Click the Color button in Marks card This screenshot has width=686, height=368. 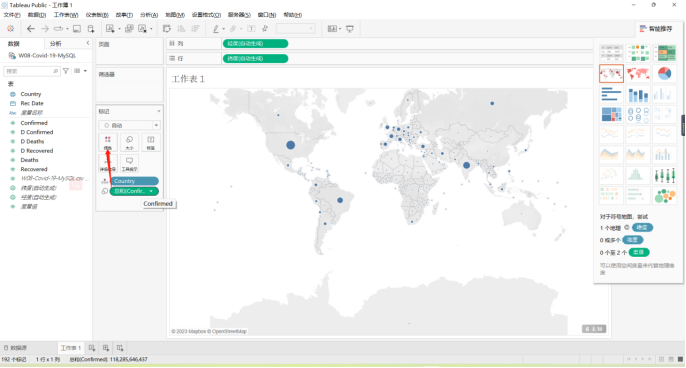[108, 143]
